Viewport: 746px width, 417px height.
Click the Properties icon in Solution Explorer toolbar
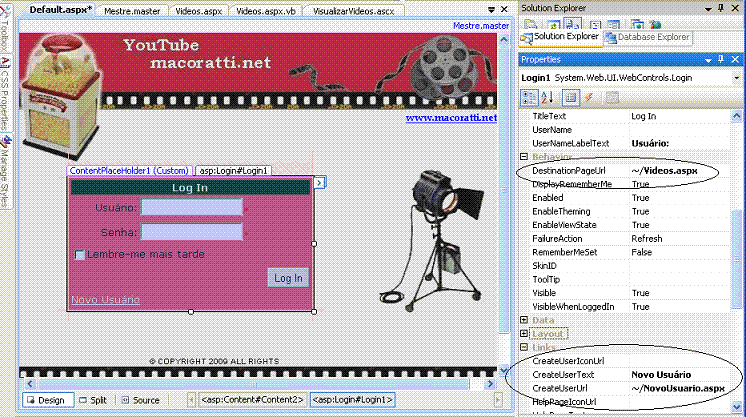531,24
